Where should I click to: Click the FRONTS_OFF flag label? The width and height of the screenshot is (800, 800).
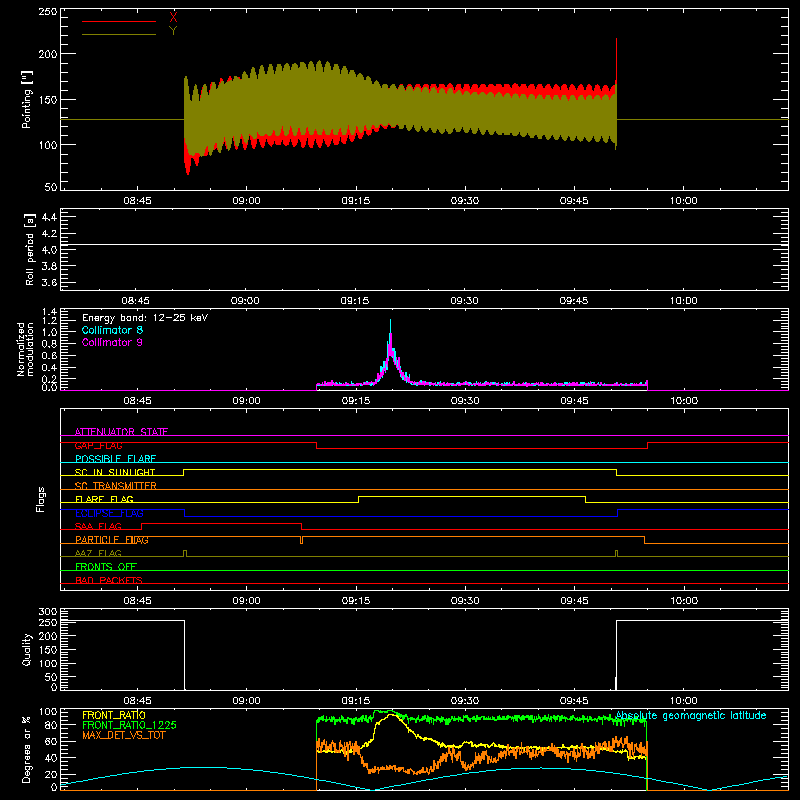tap(106, 567)
